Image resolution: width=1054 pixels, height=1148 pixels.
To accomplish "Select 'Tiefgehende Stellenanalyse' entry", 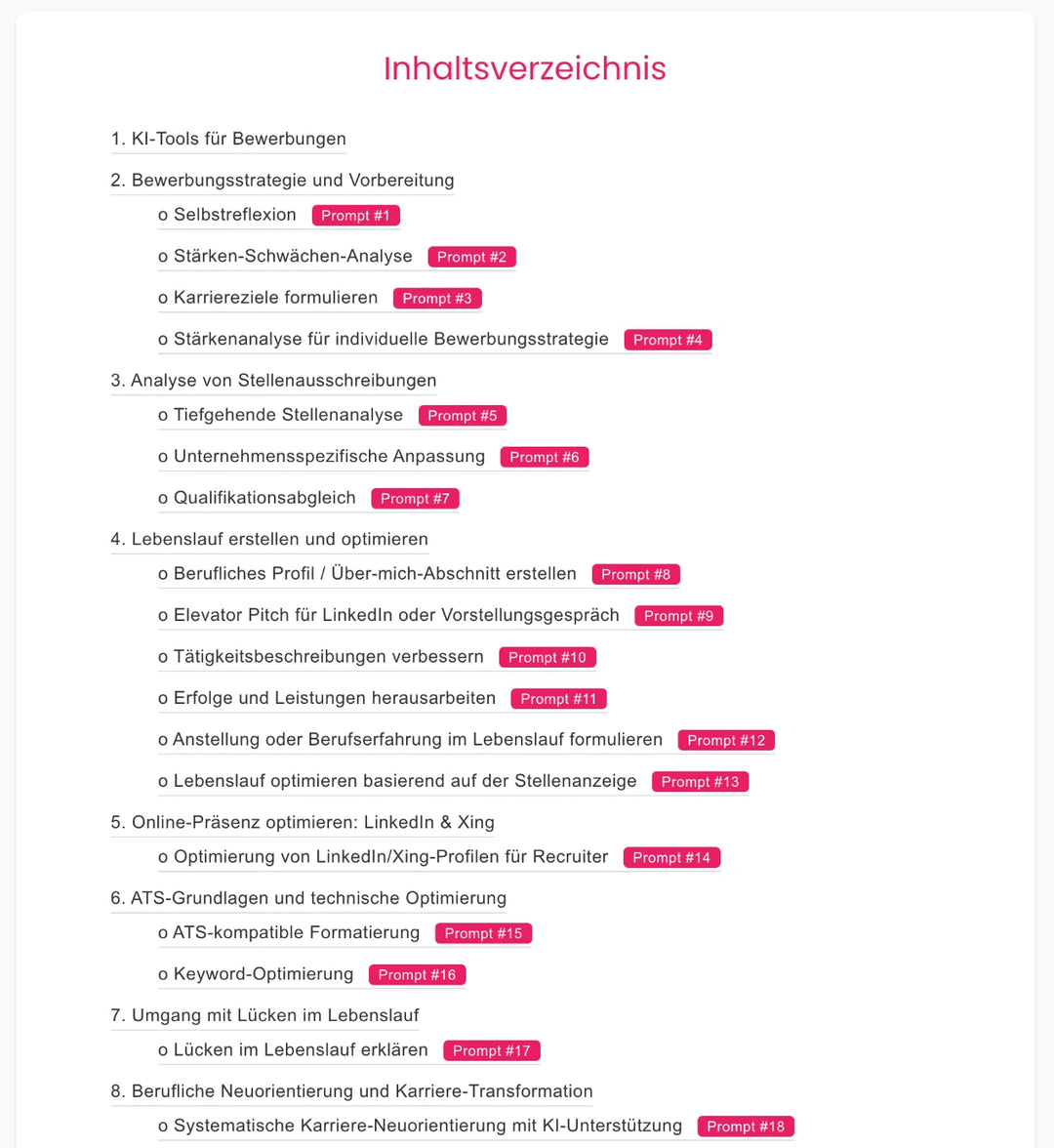I will click(288, 415).
